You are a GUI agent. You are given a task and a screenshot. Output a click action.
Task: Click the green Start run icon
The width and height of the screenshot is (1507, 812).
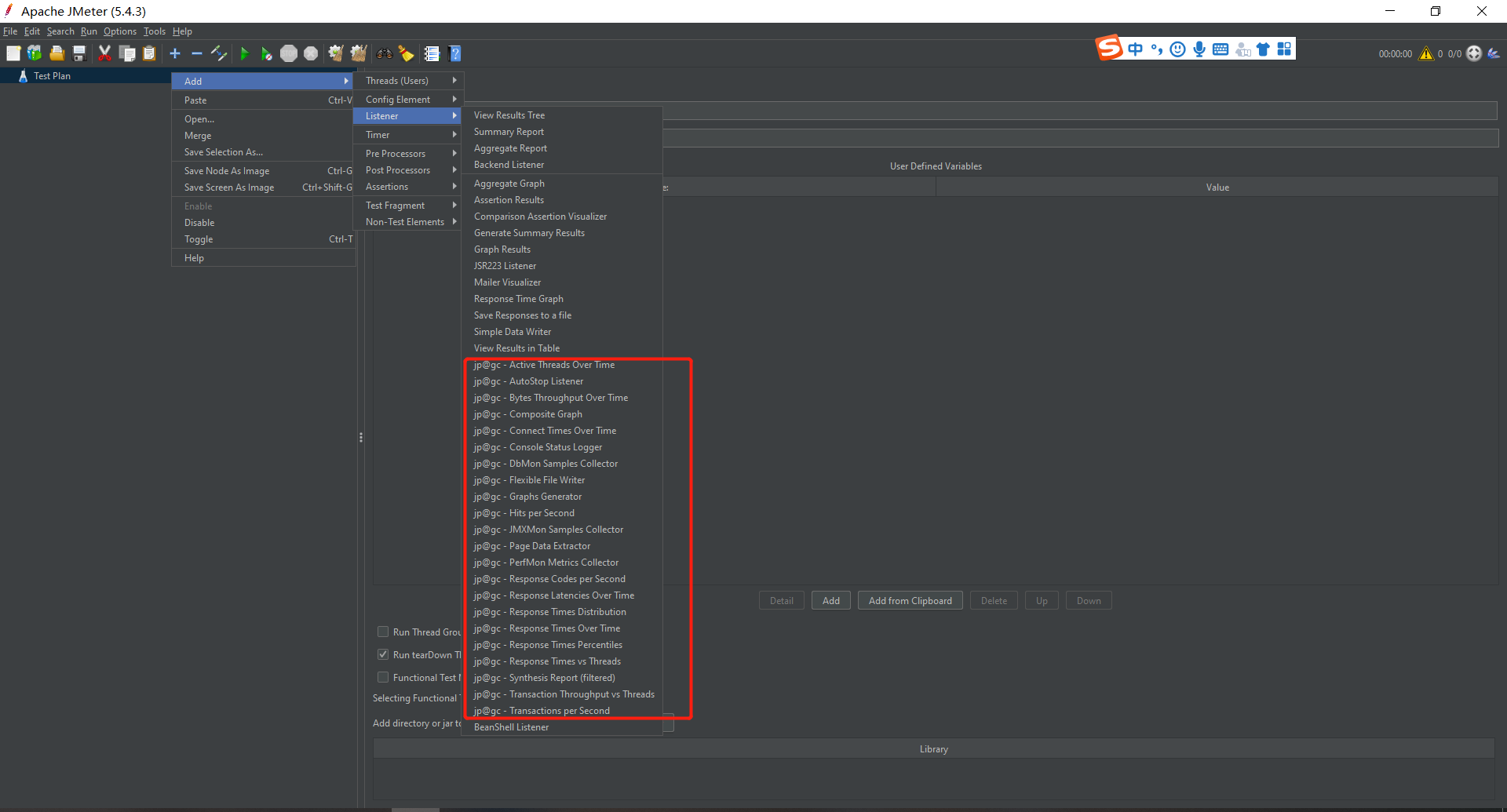pyautogui.click(x=244, y=53)
